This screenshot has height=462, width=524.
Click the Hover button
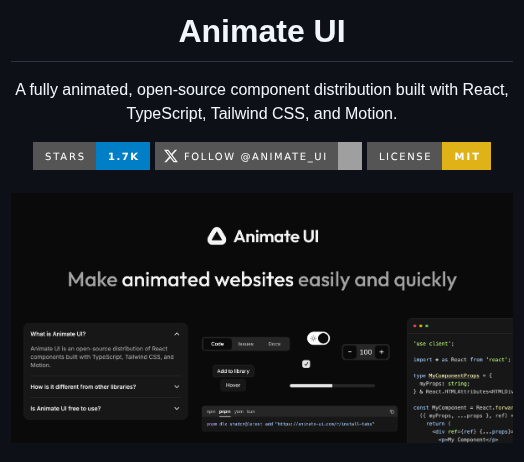pyautogui.click(x=233, y=385)
